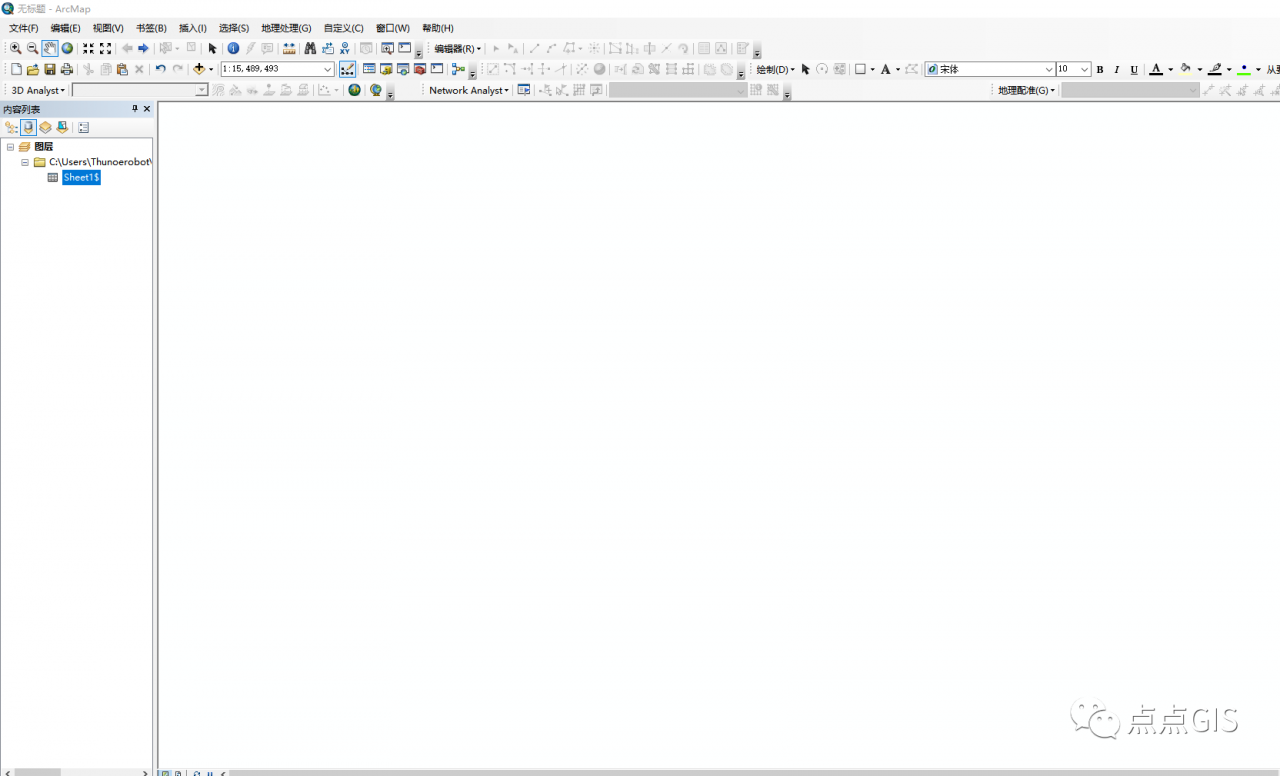
Task: Open the 插入(I) menu
Action: click(x=192, y=28)
